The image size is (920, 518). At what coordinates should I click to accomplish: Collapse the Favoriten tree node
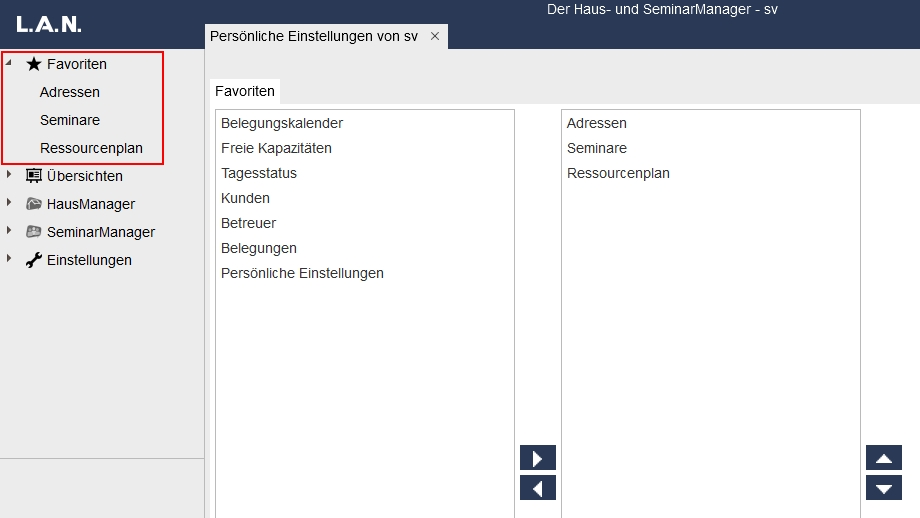tap(9, 63)
